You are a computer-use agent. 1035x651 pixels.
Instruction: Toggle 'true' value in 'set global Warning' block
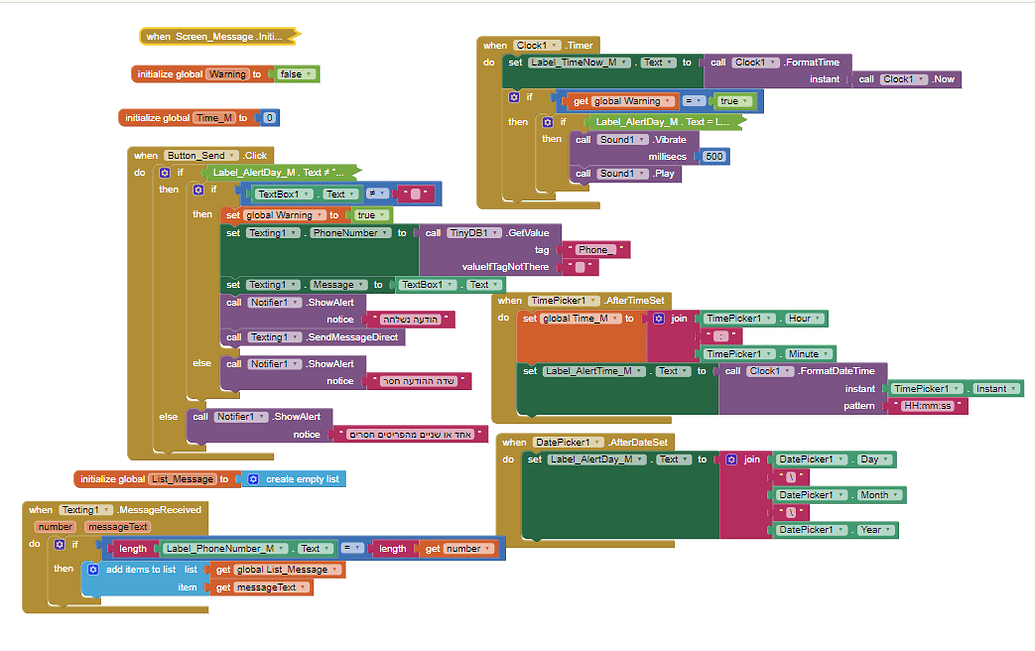(367, 215)
